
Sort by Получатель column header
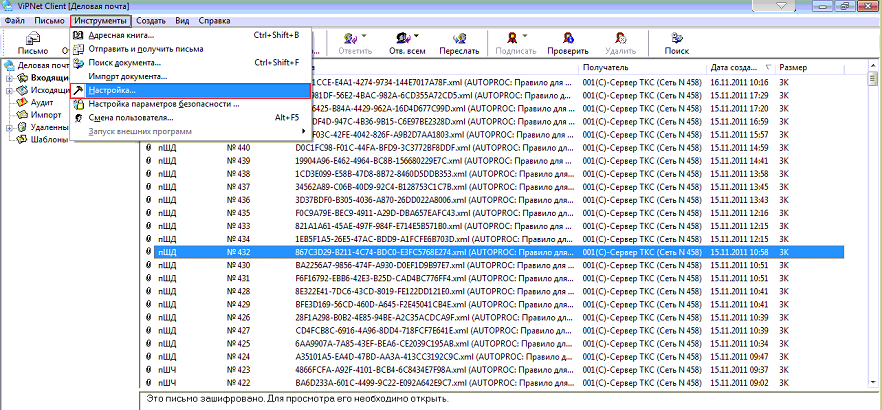pyautogui.click(x=642, y=67)
